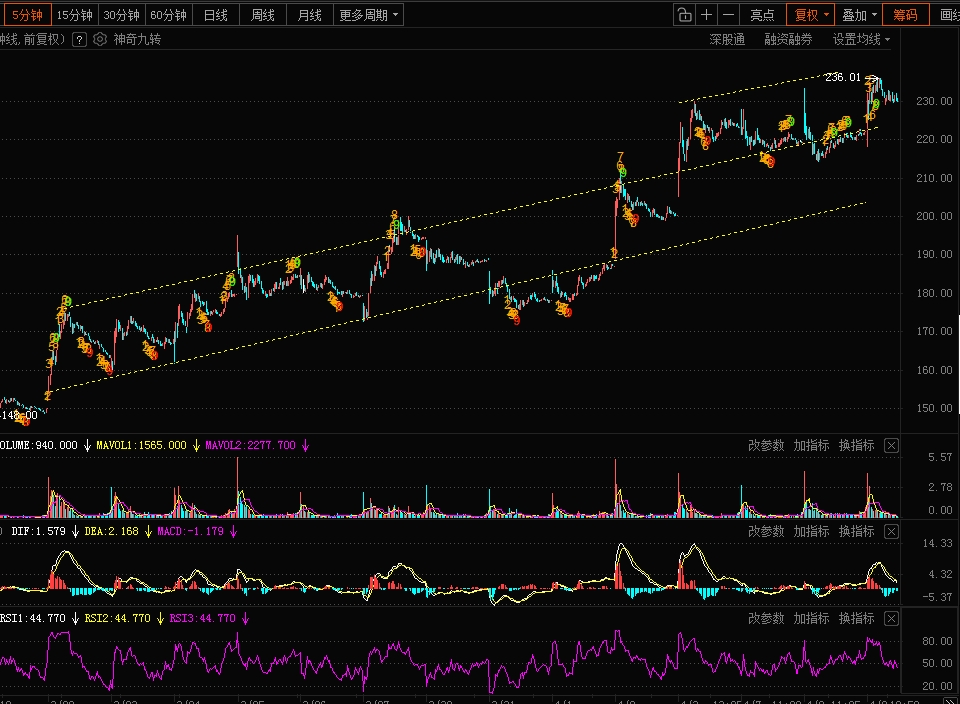960x704 pixels.
Task: Open the 复权 adjustment dropdown
Action: [x=811, y=15]
